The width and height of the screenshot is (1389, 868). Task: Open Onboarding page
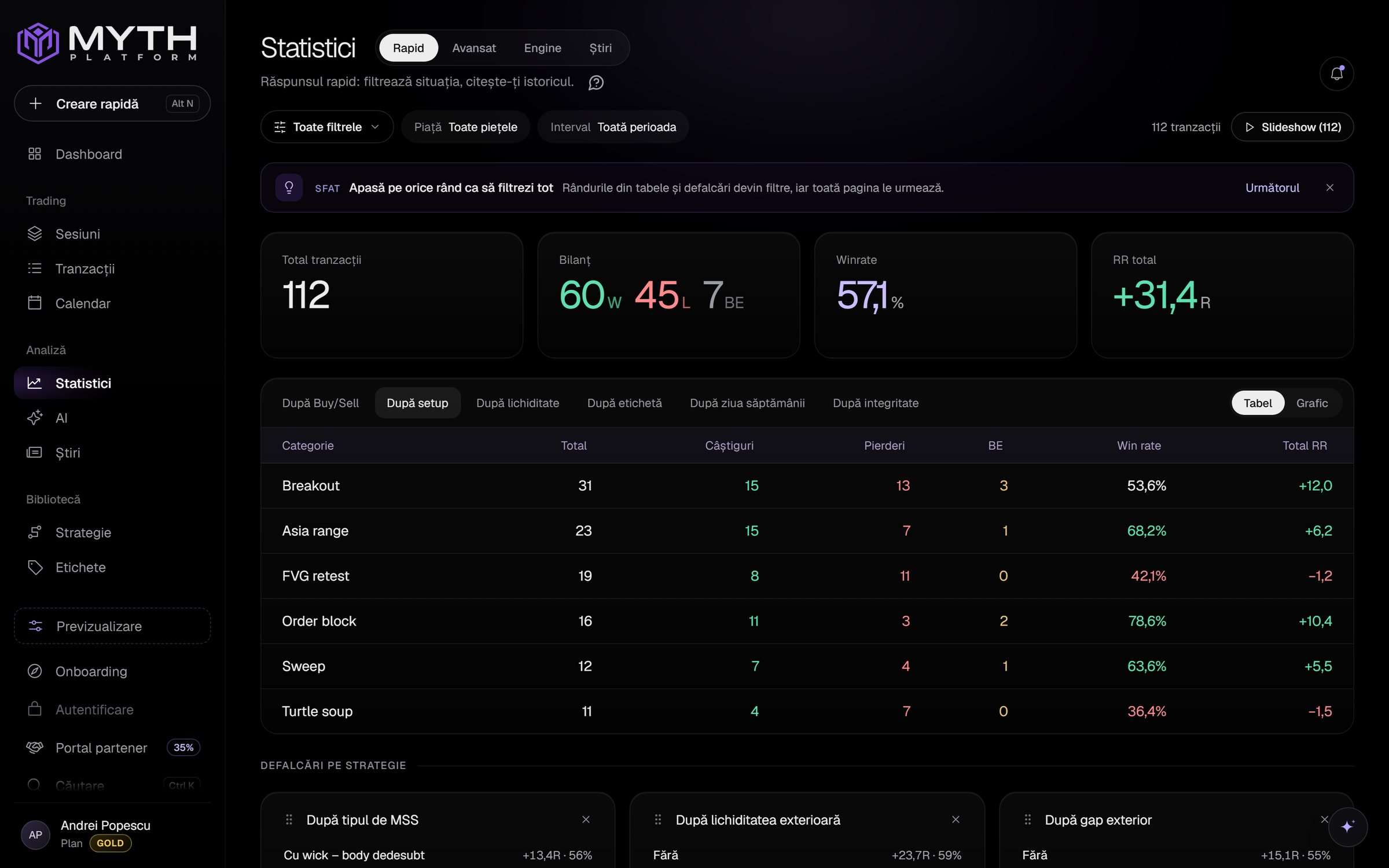coord(112,671)
